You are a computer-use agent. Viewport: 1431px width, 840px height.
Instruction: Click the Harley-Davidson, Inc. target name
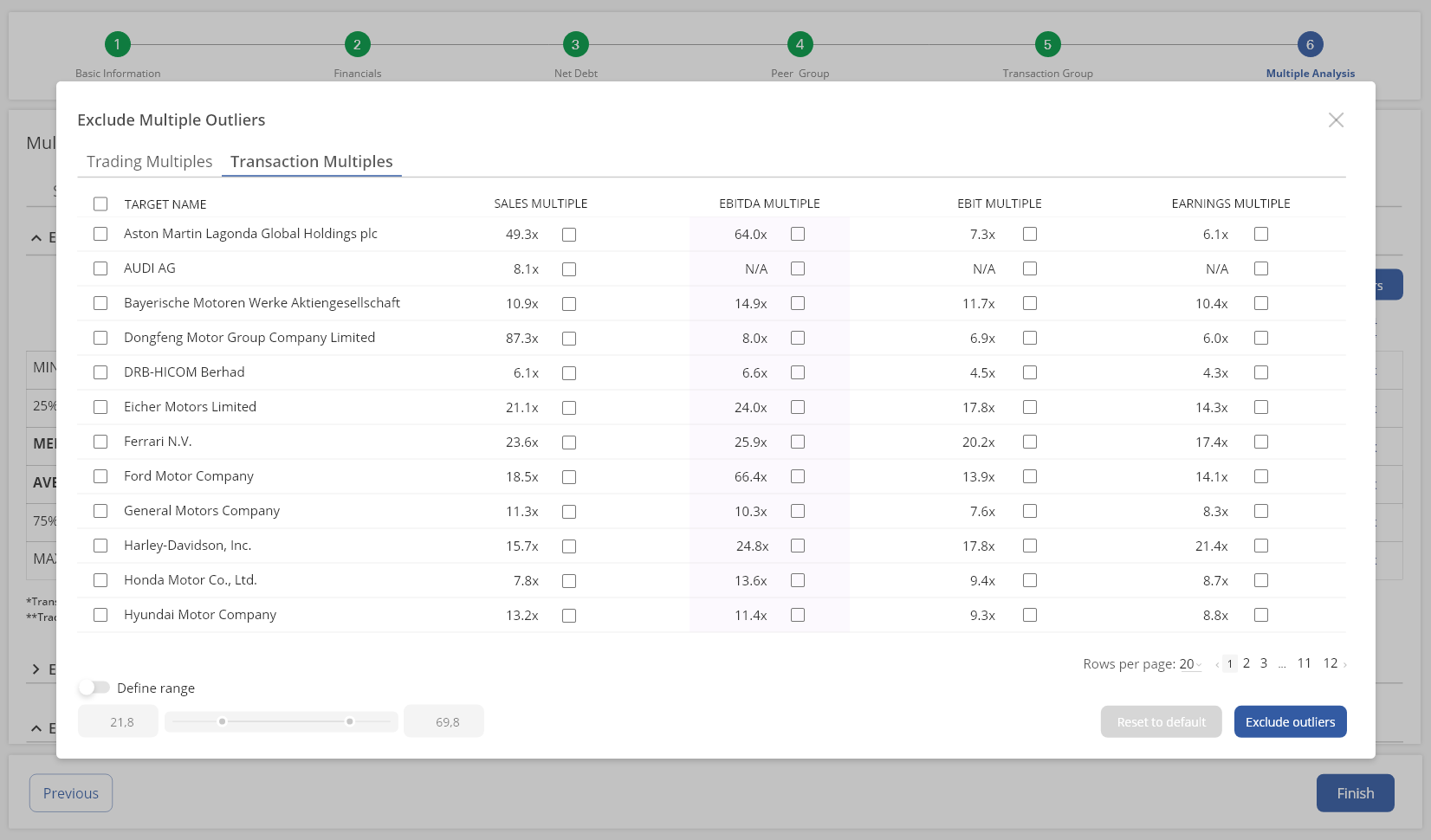187,546
